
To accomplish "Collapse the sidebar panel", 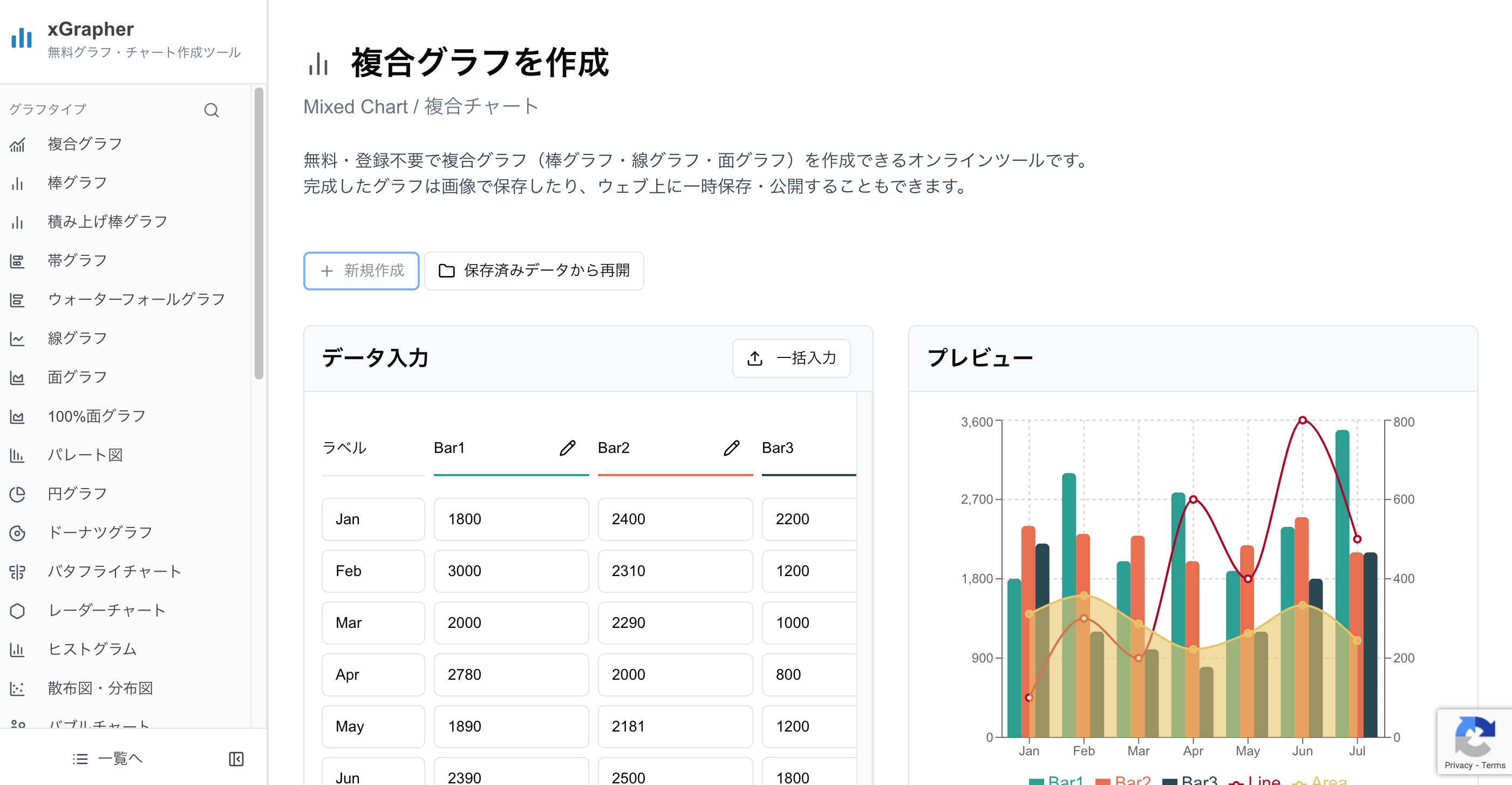I will (236, 759).
